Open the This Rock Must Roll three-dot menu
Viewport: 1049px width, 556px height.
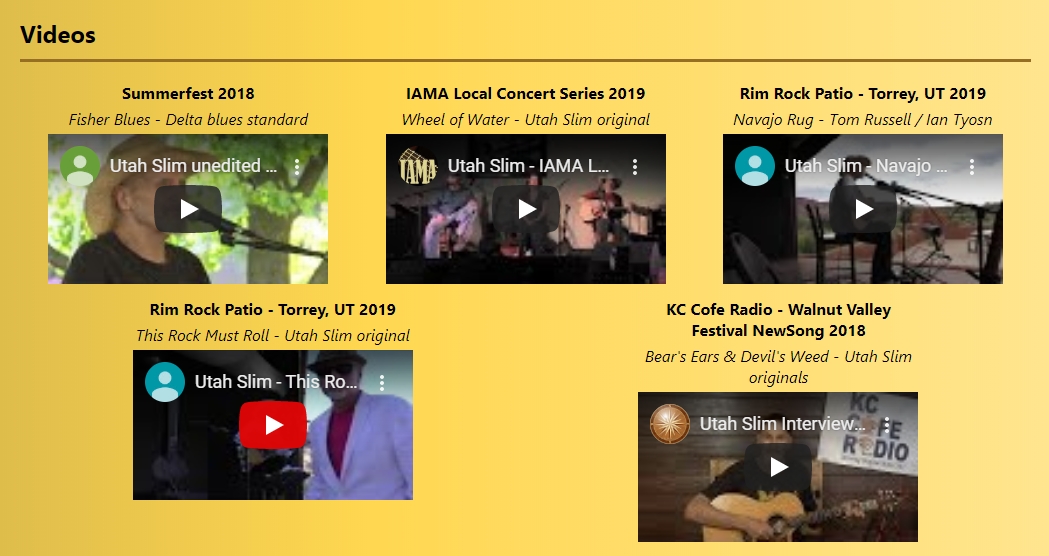[381, 383]
